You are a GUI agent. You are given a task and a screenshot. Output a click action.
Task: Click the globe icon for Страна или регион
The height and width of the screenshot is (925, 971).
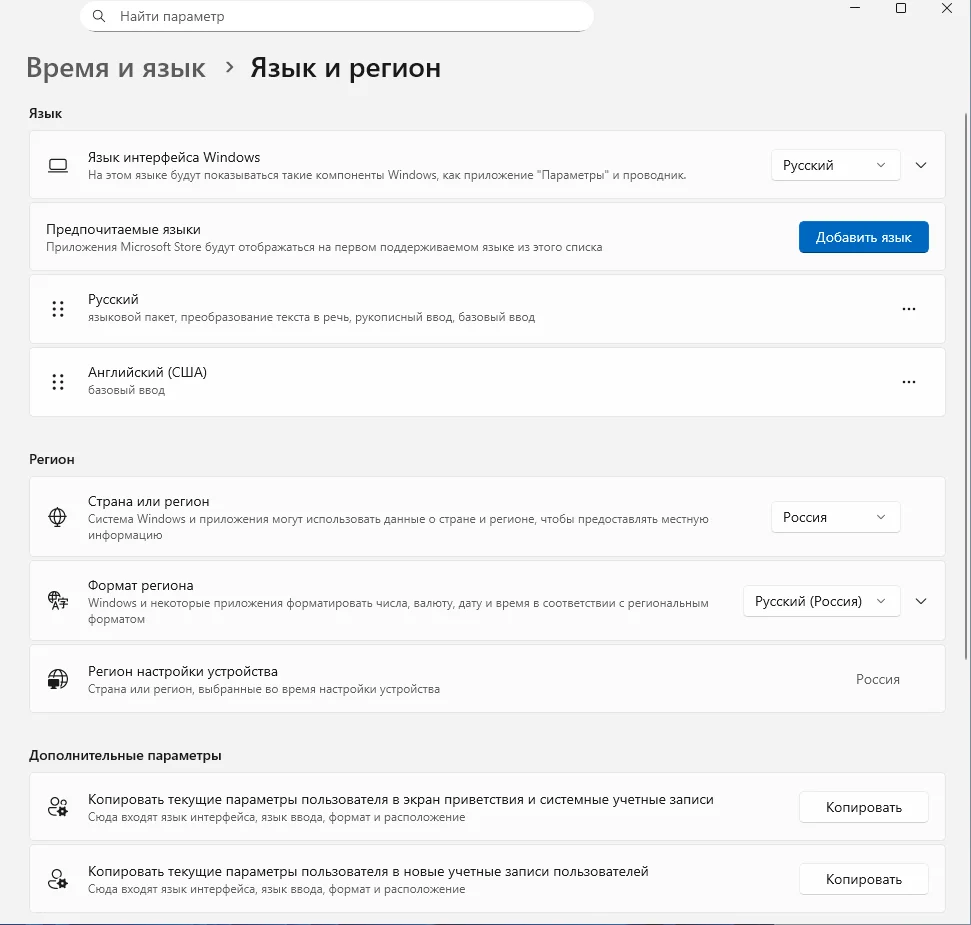coord(58,517)
